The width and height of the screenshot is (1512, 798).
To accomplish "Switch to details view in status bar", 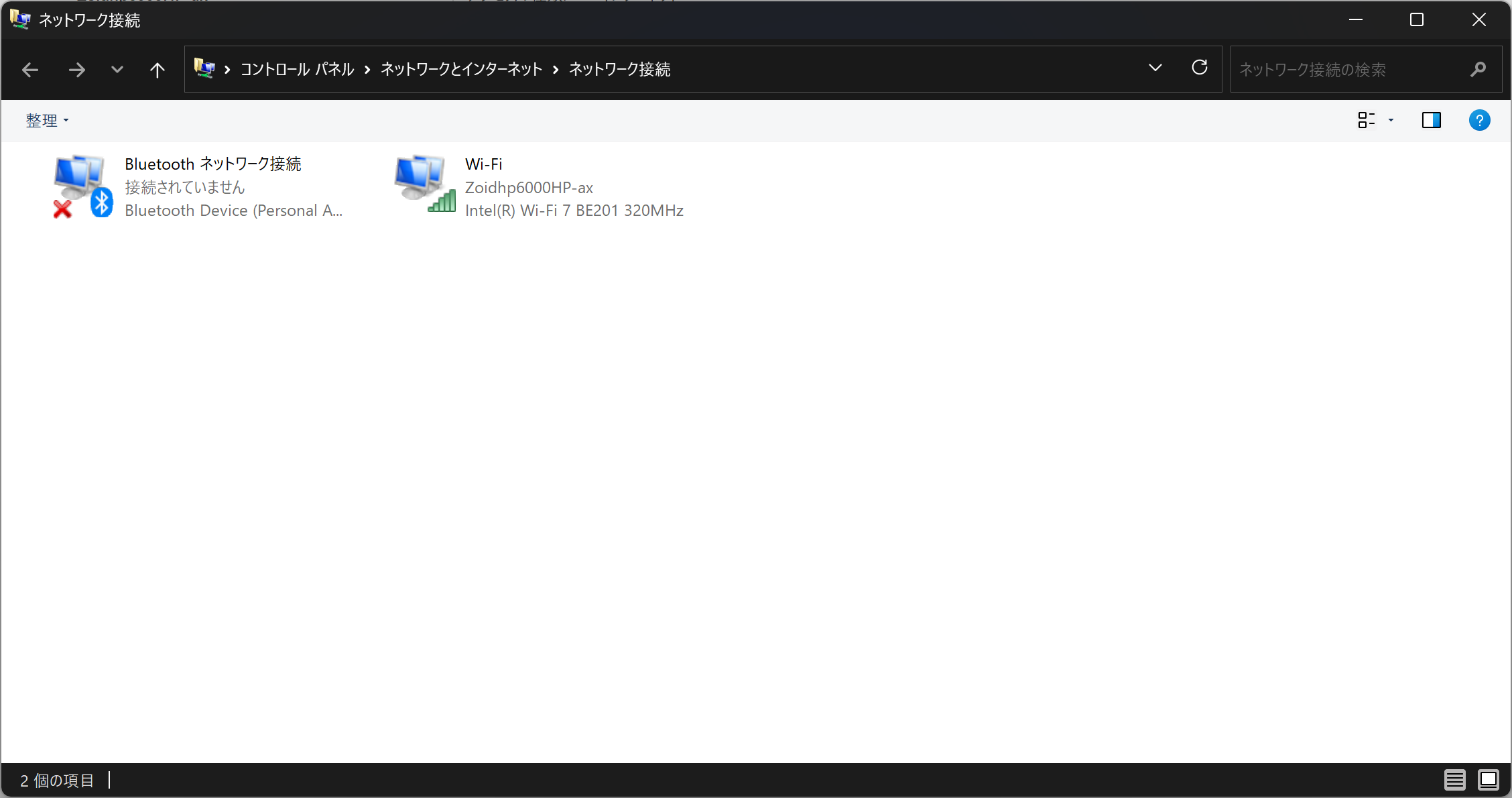I will (1454, 780).
